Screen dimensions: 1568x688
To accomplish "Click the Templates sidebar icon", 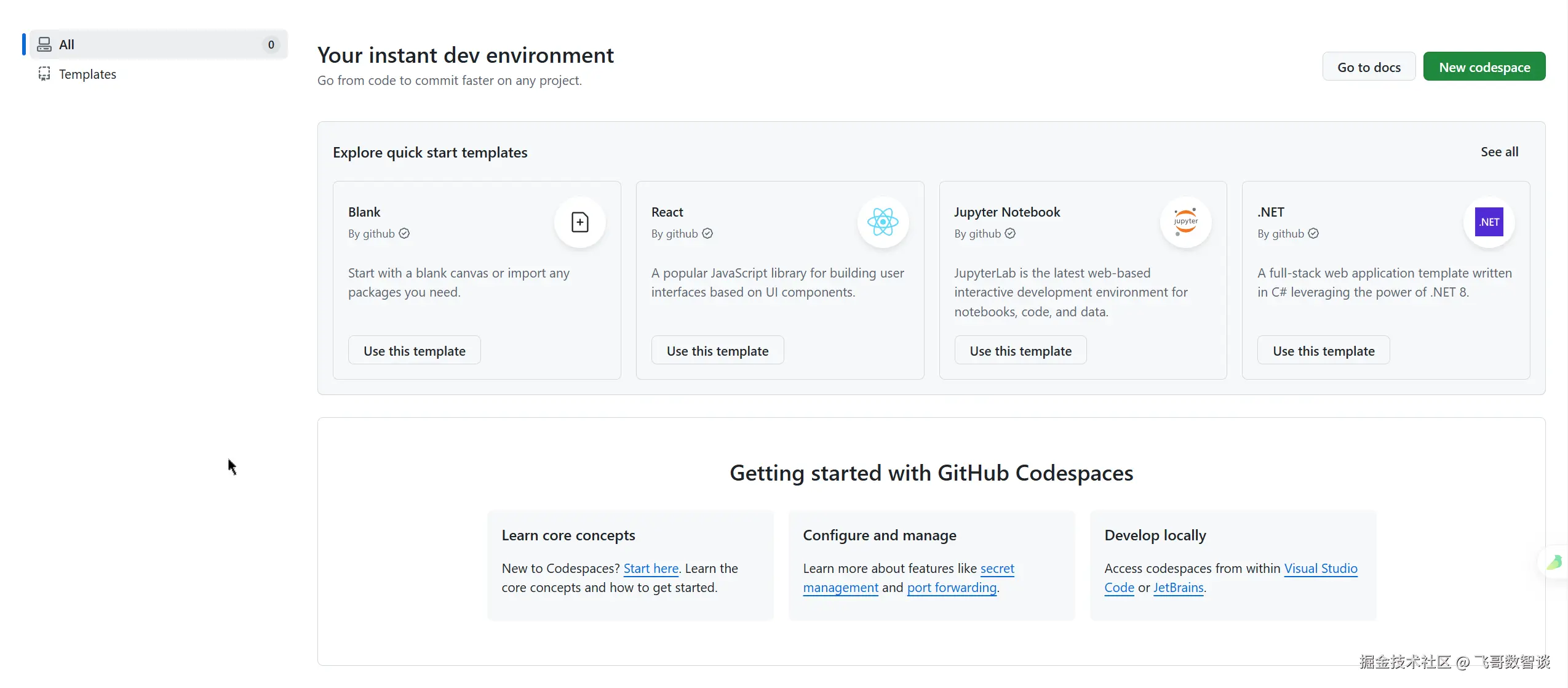I will coord(44,74).
